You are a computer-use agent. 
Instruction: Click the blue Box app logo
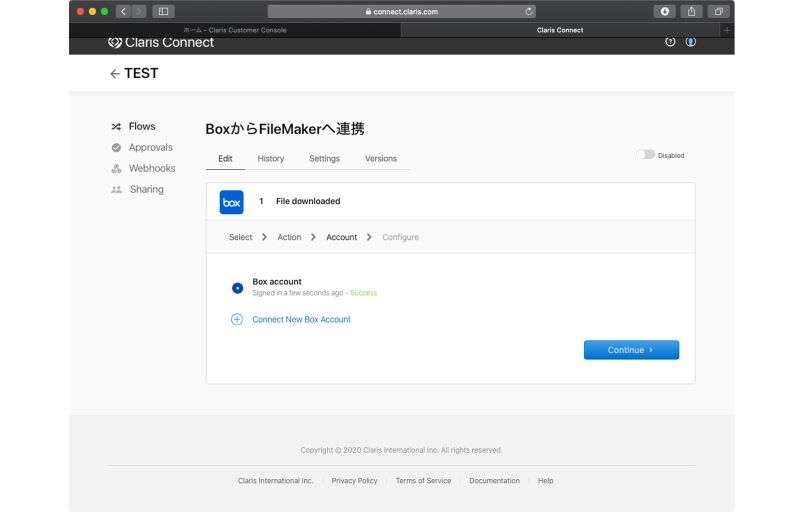click(x=231, y=202)
